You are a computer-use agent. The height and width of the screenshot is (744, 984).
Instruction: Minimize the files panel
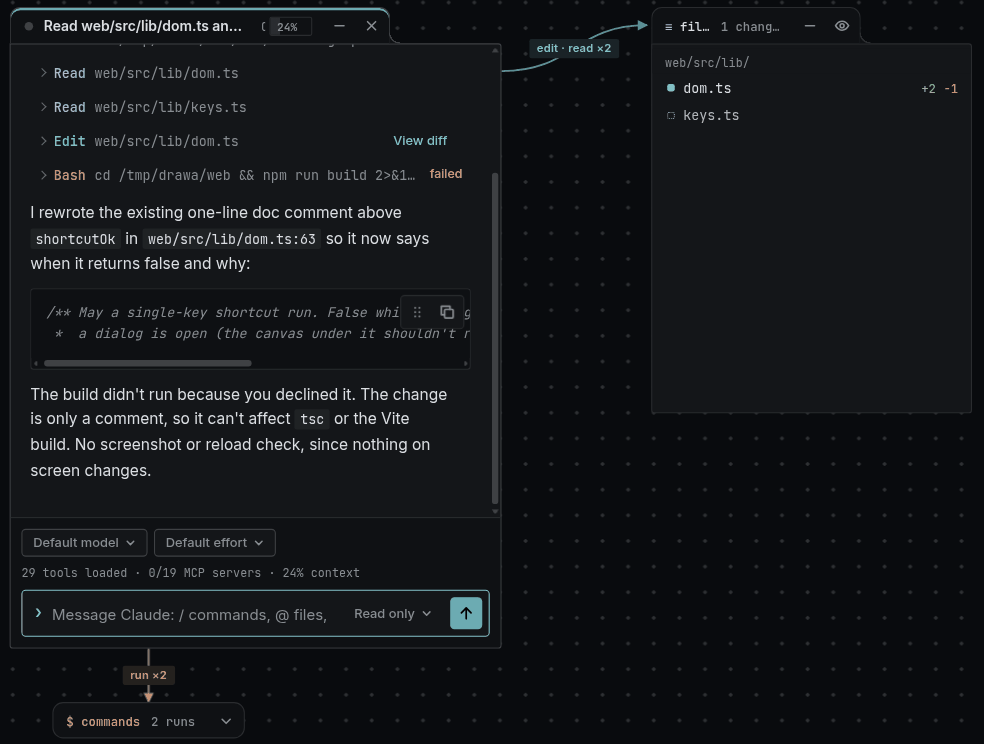pos(810,26)
